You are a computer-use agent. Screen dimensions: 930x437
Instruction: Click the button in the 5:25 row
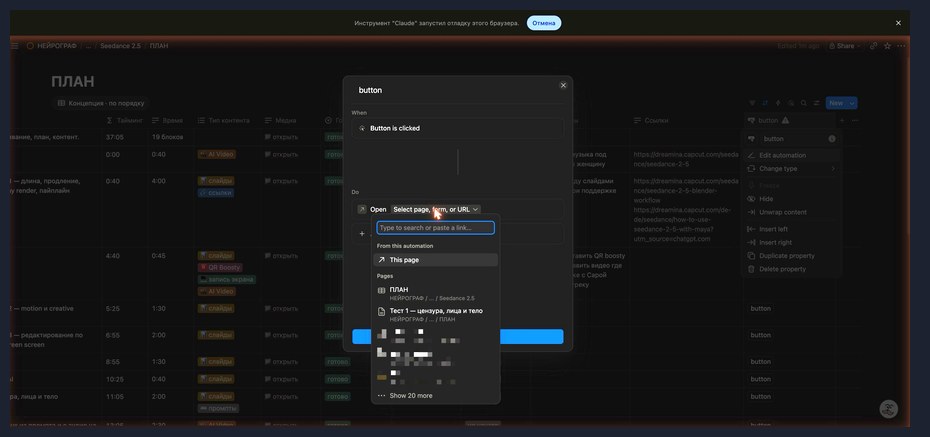point(760,308)
